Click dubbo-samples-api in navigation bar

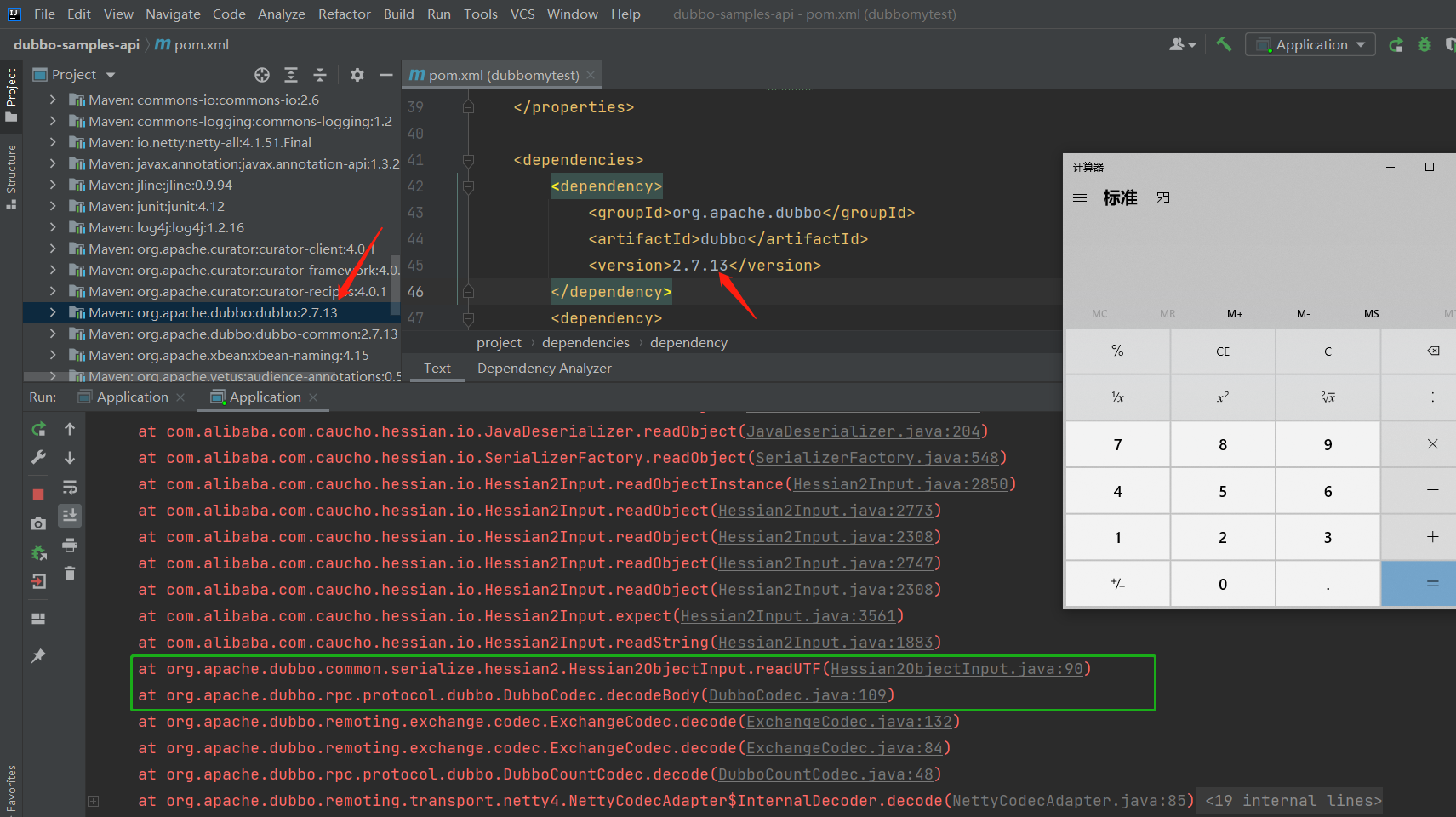(77, 44)
